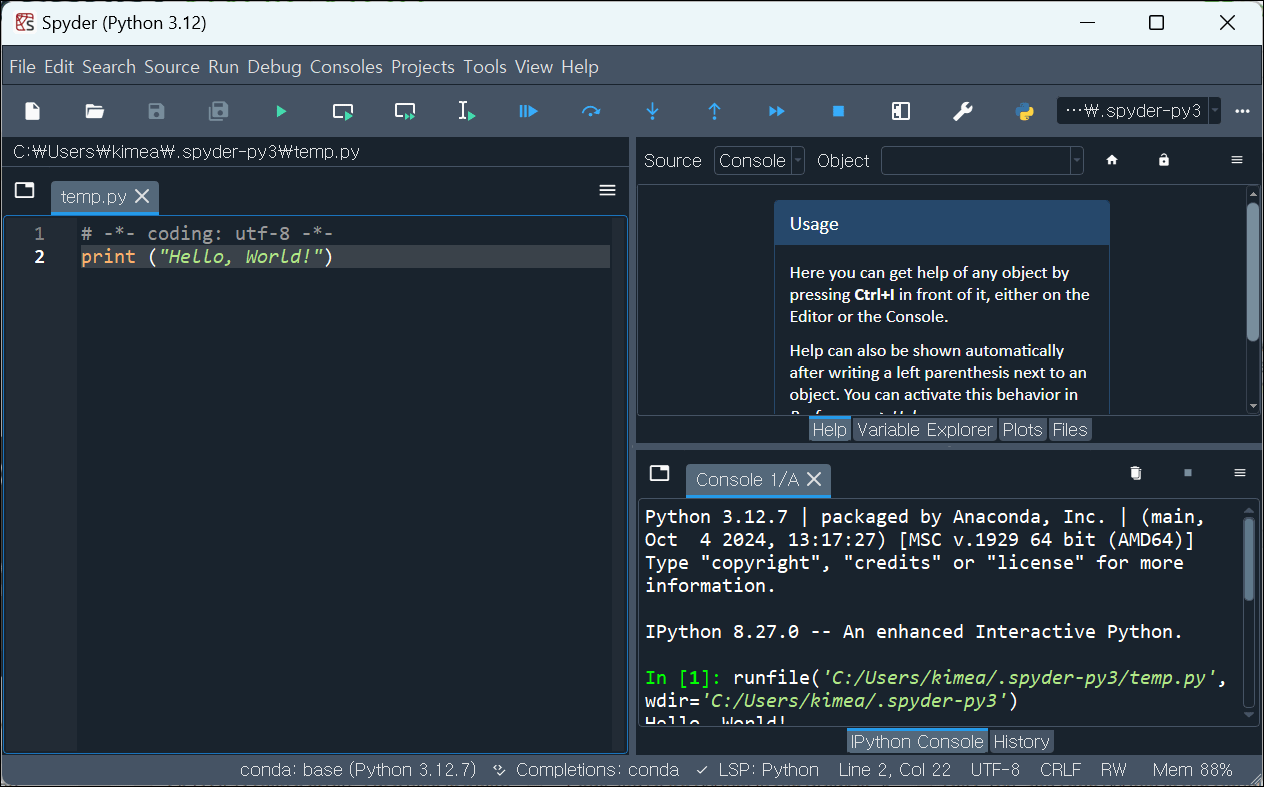
Task: Open the Run menu
Action: pos(224,67)
